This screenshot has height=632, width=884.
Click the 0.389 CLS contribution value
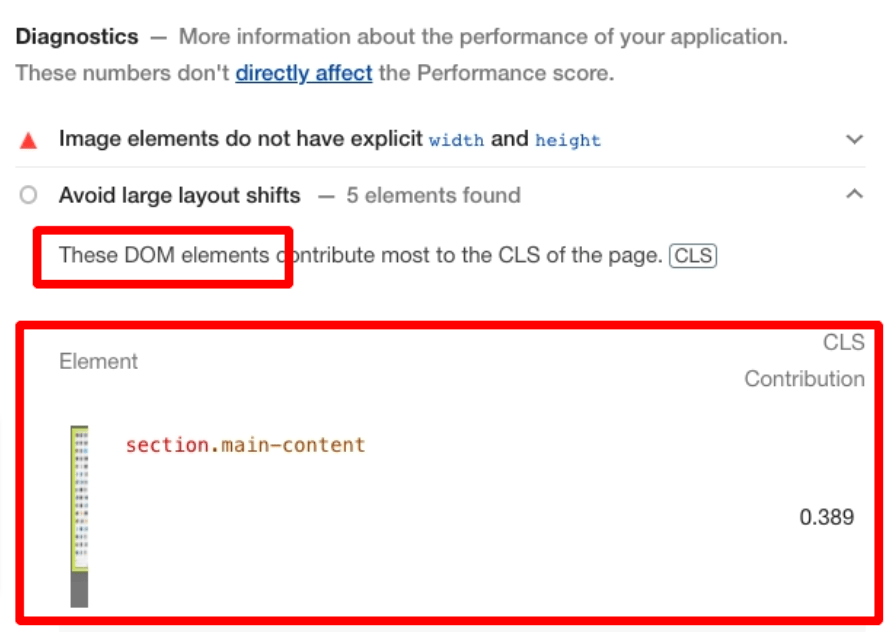coord(826,517)
